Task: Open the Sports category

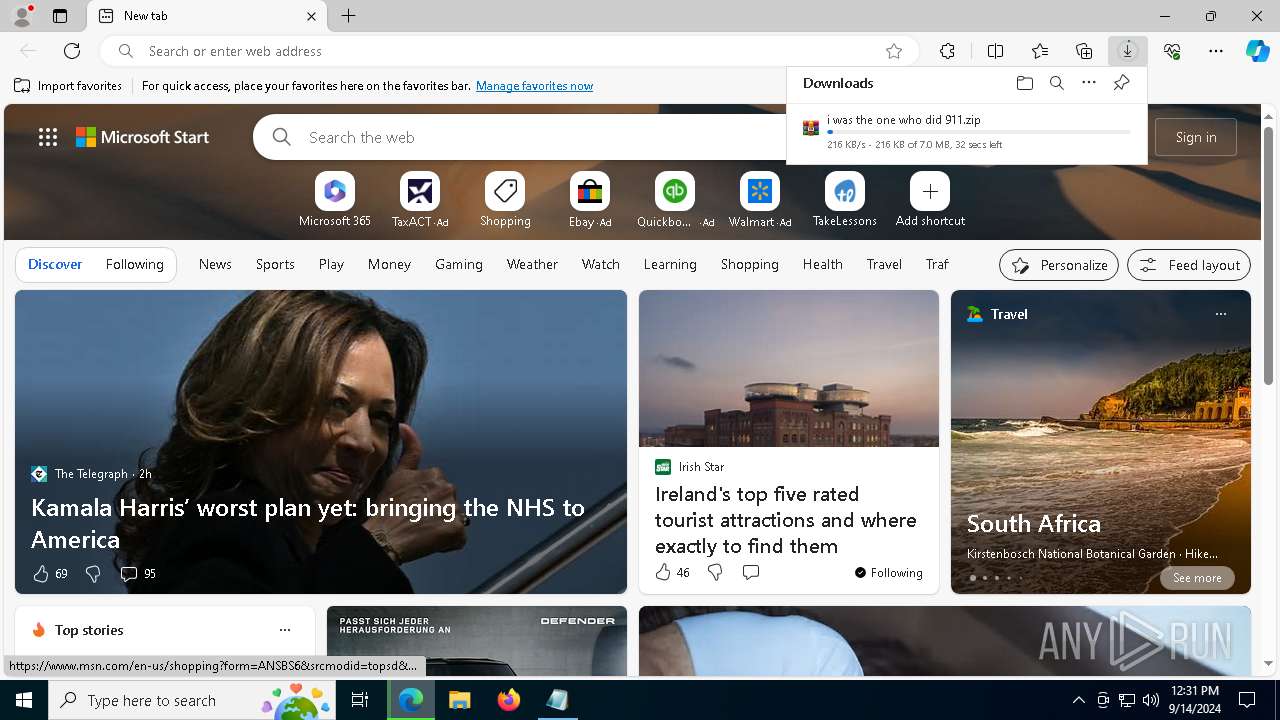Action: point(275,264)
